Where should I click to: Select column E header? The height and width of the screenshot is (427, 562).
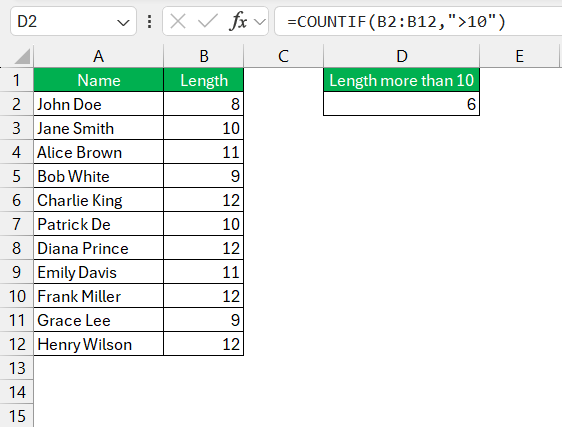tap(519, 56)
